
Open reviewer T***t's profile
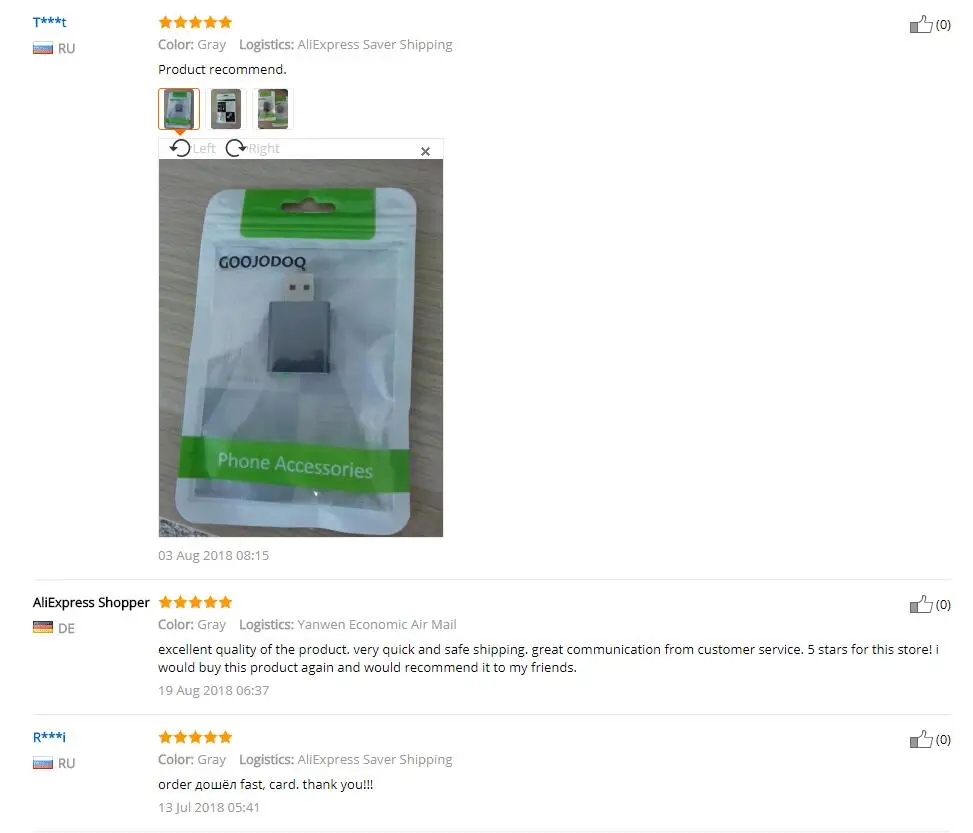[50, 22]
